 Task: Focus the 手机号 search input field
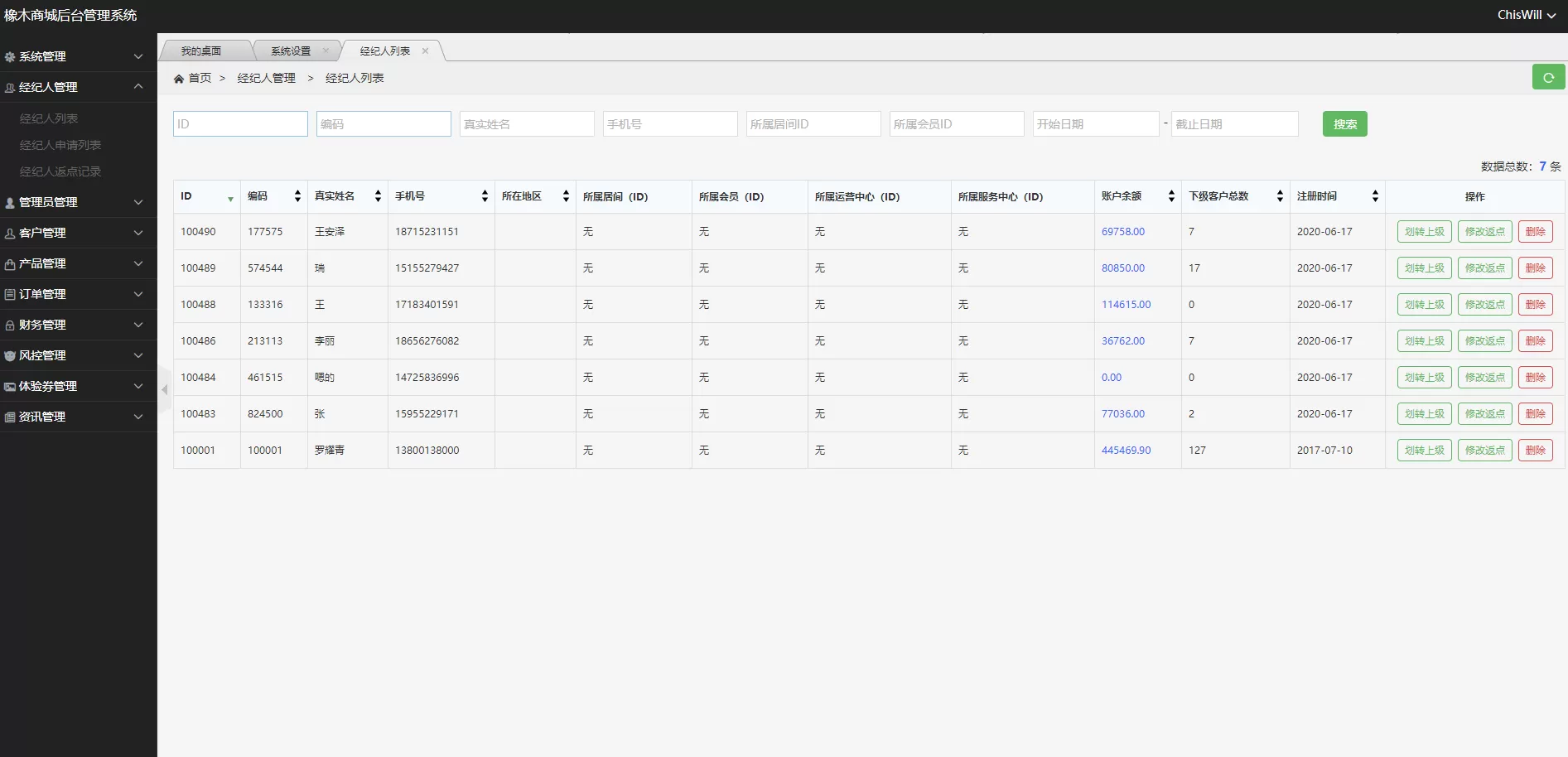[669, 124]
